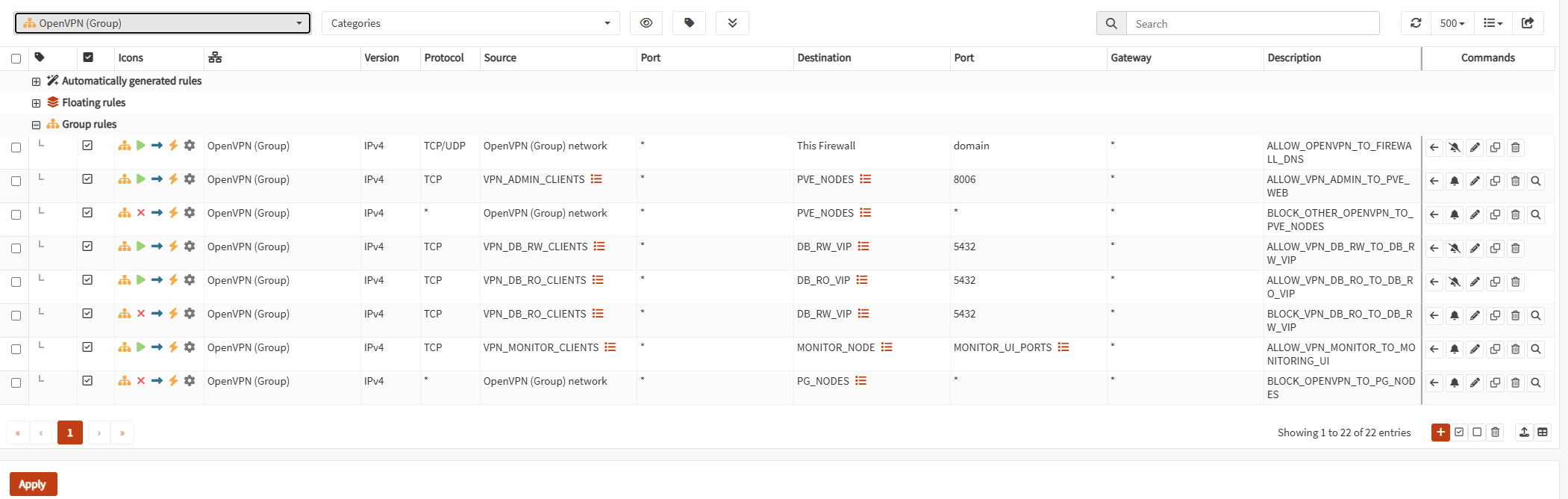Open the Categories dropdown
The height and width of the screenshot is (499, 1568).
click(470, 23)
